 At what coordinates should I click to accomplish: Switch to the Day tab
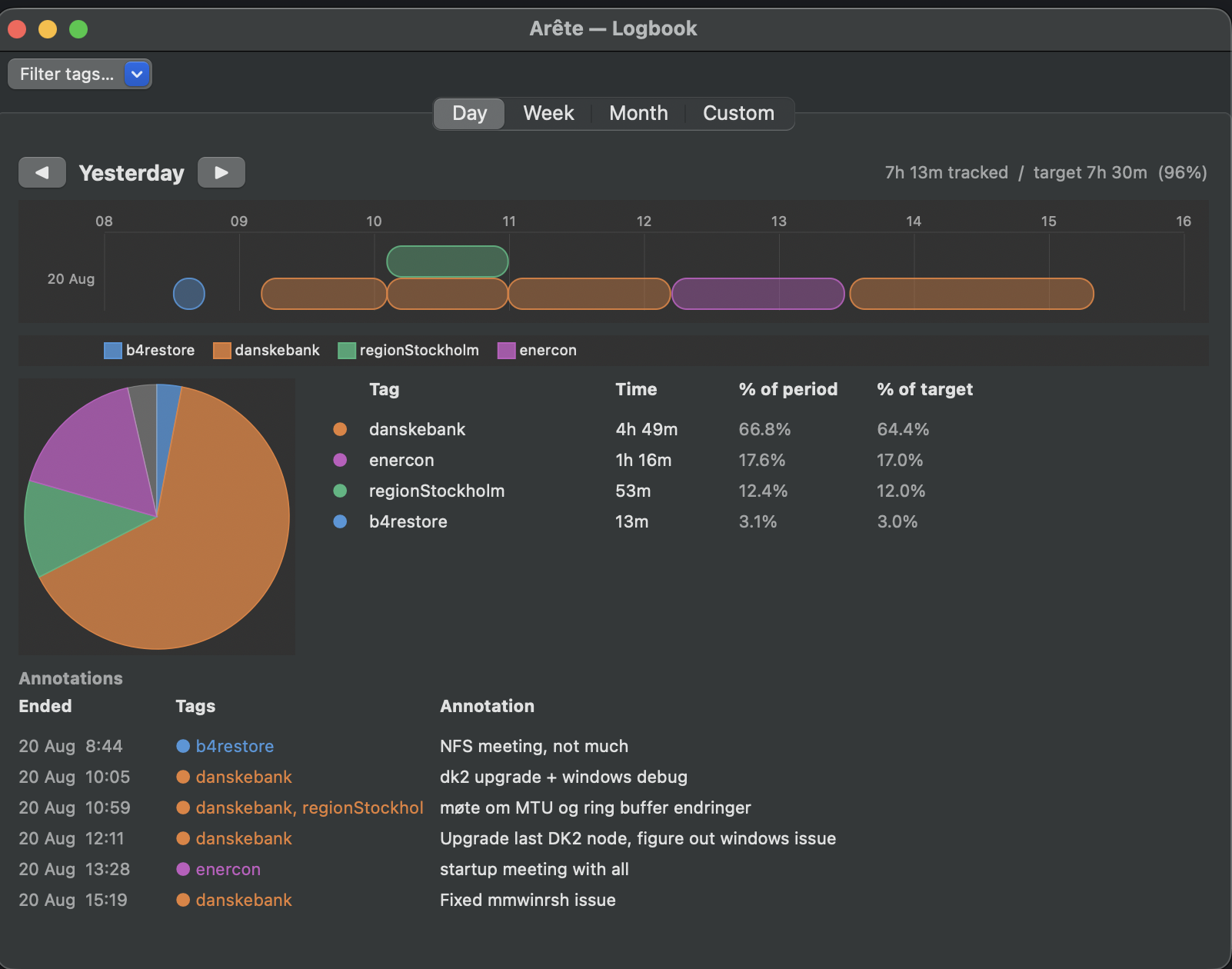point(469,113)
